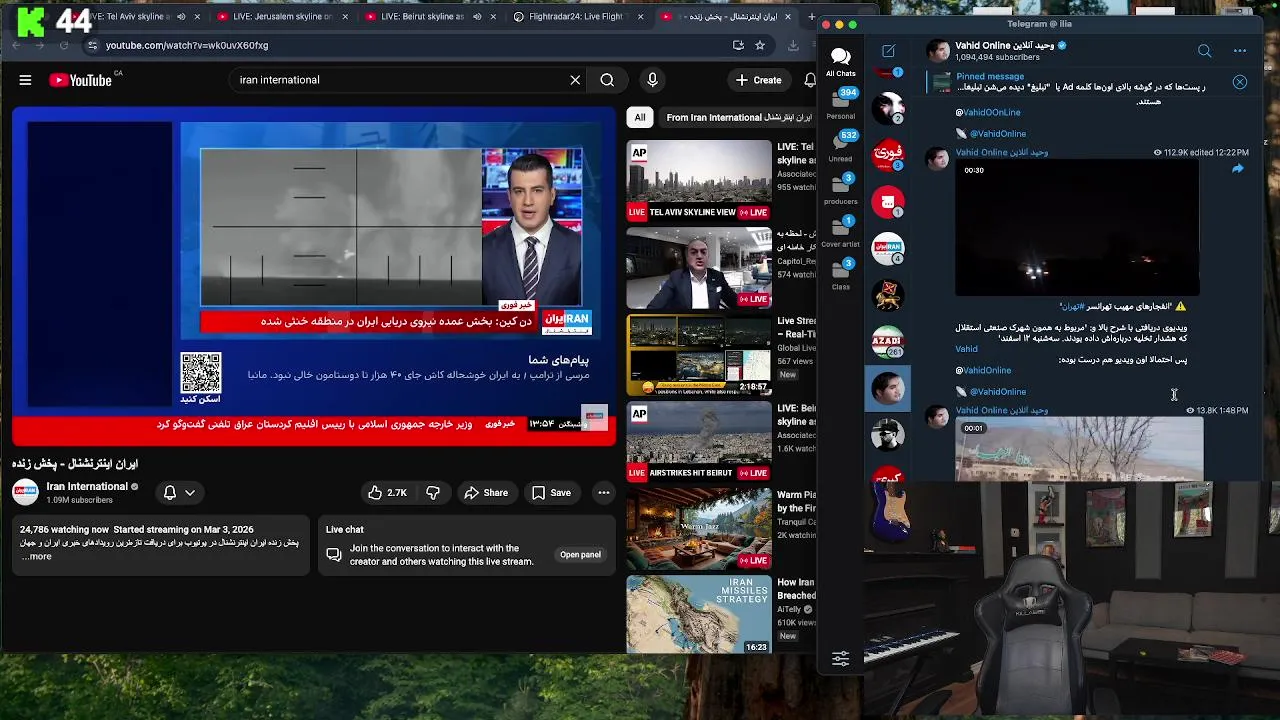1280x720 pixels.
Task: Open the Tel Aviv skyline view live thumbnail
Action: [x=699, y=181]
